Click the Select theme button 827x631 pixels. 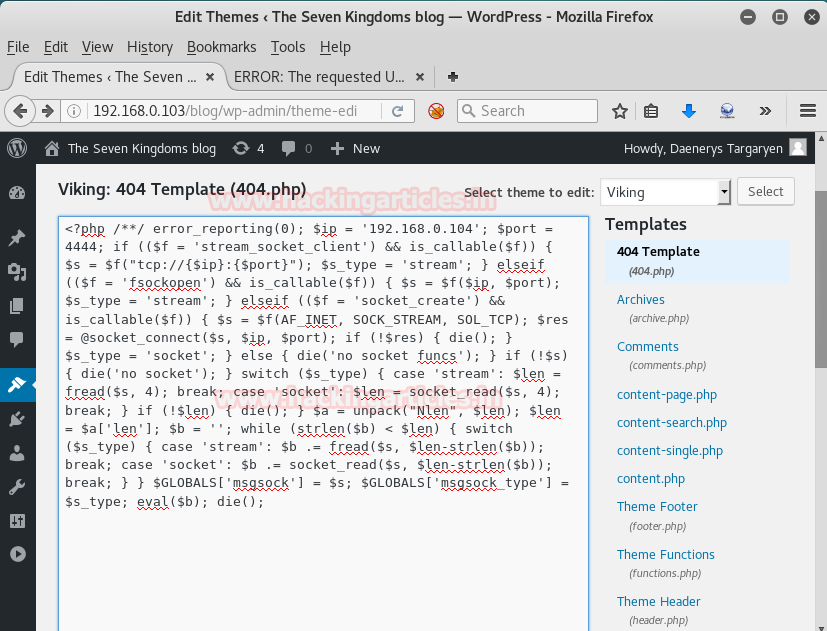click(765, 192)
